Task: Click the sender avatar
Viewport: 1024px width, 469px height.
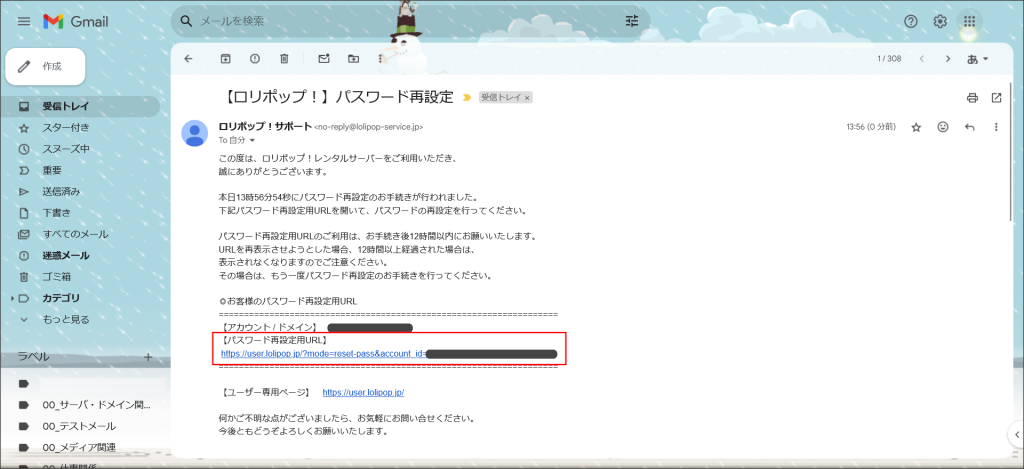Action: (x=195, y=133)
